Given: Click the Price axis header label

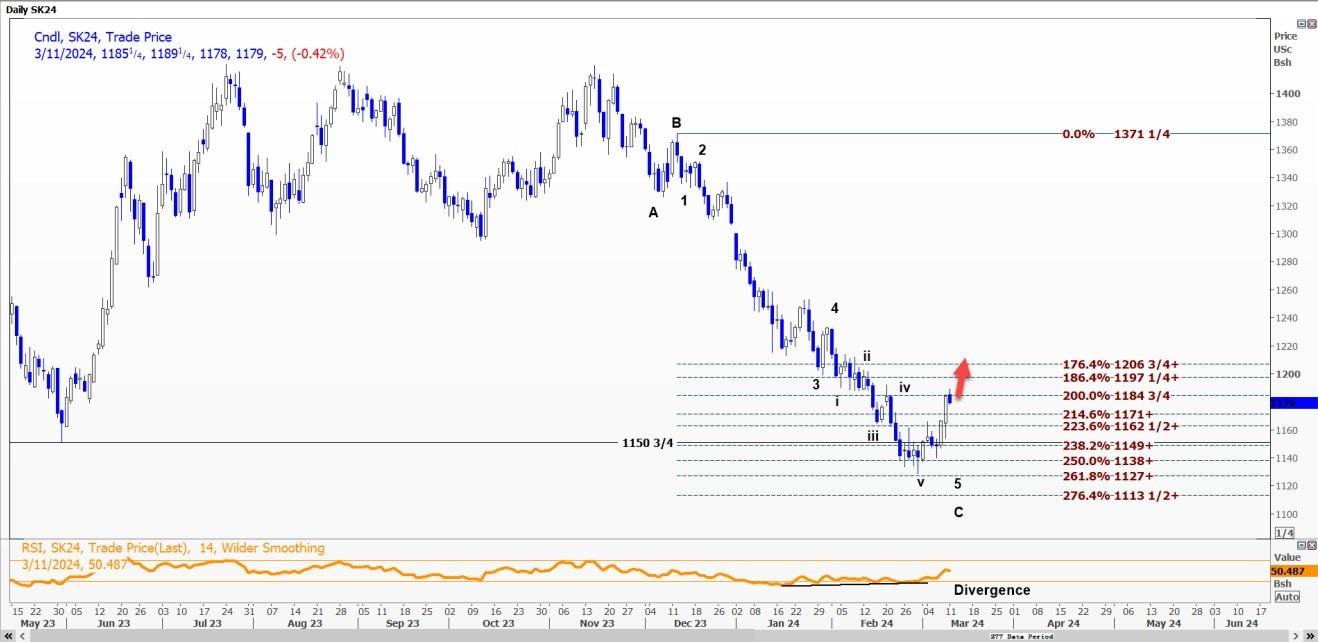Looking at the screenshot, I should point(1285,36).
